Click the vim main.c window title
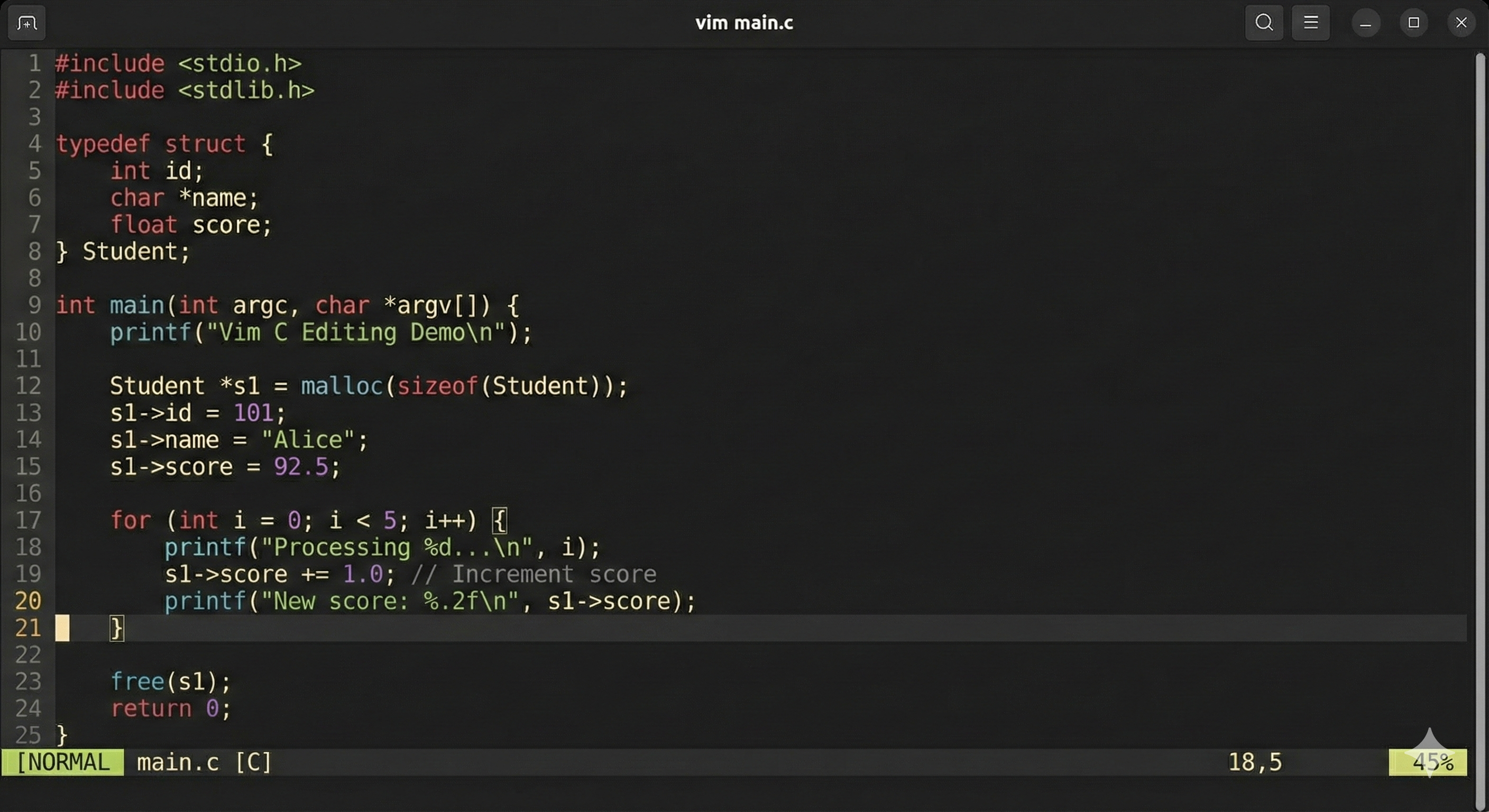The height and width of the screenshot is (812, 1489). point(743,23)
